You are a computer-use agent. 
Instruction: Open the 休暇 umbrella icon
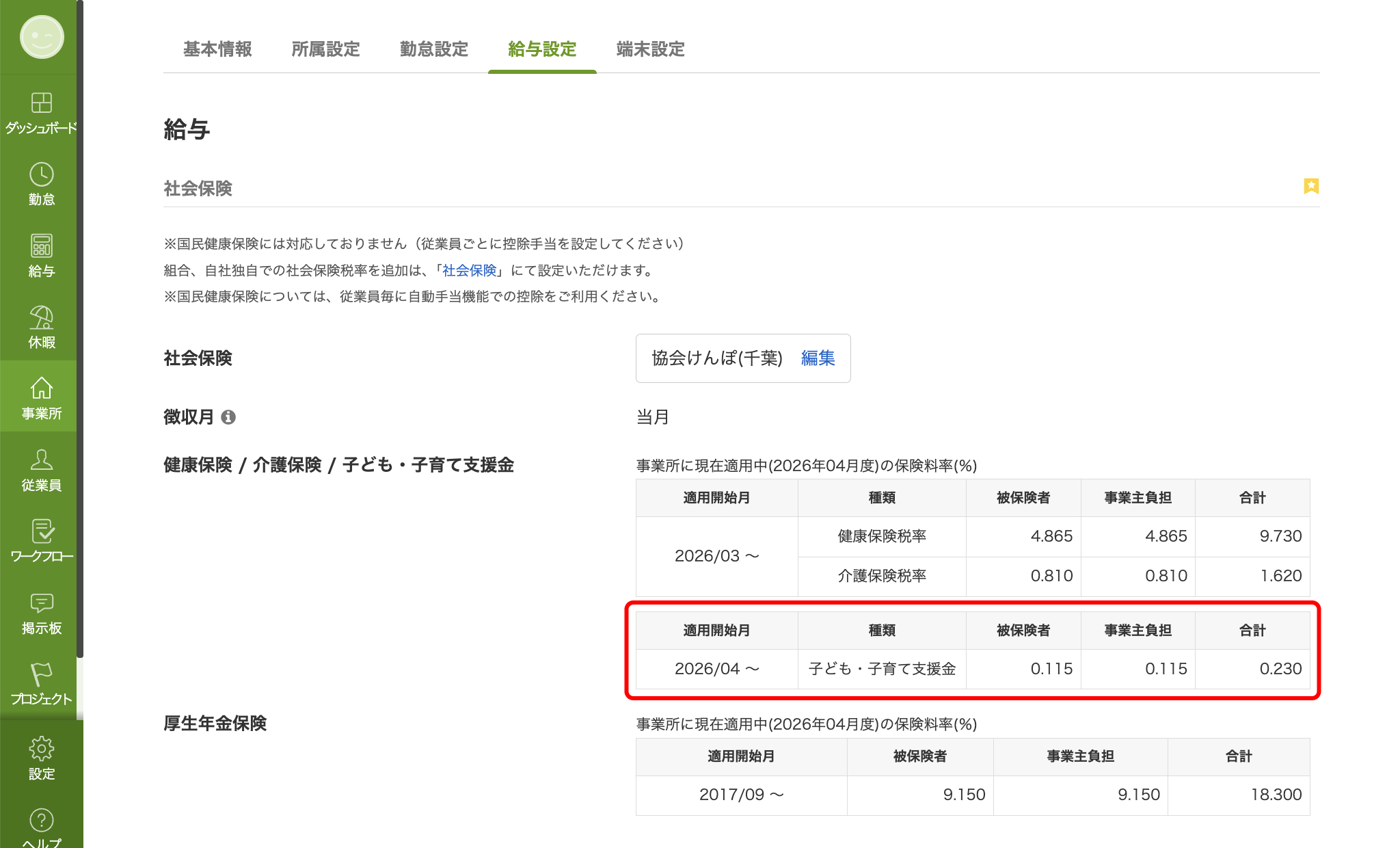[41, 318]
